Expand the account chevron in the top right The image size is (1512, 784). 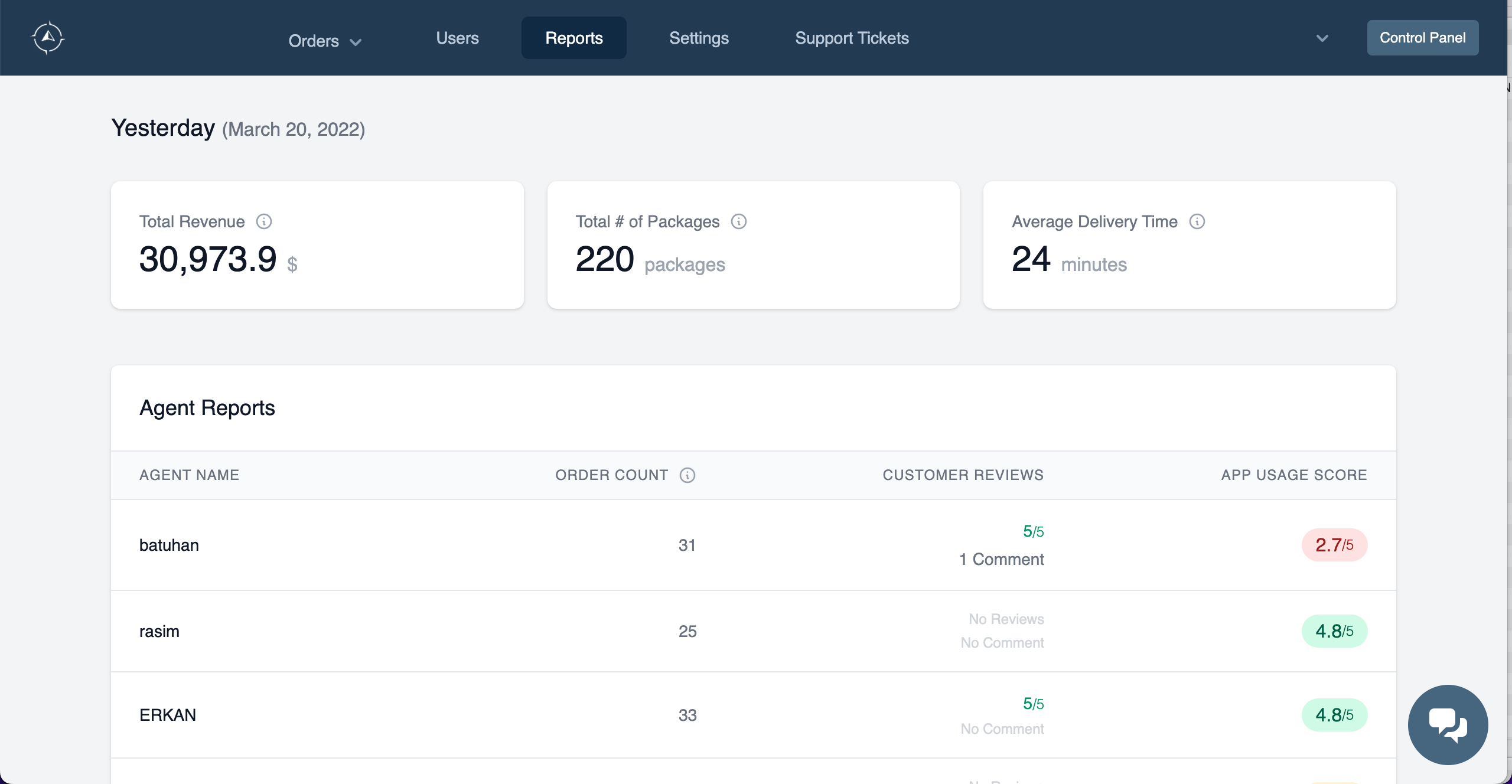(1322, 38)
